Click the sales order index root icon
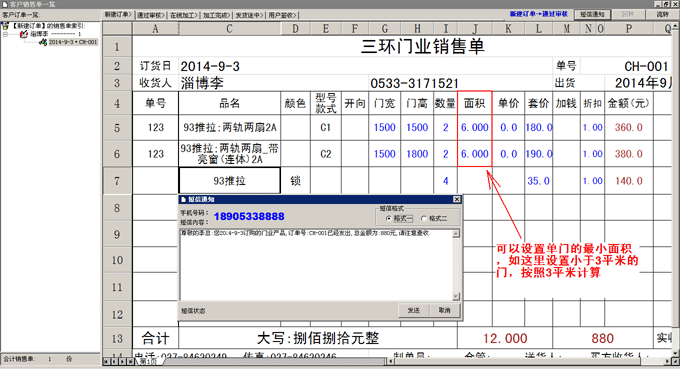Image resolution: width=680 pixels, height=369 pixels. (6, 26)
